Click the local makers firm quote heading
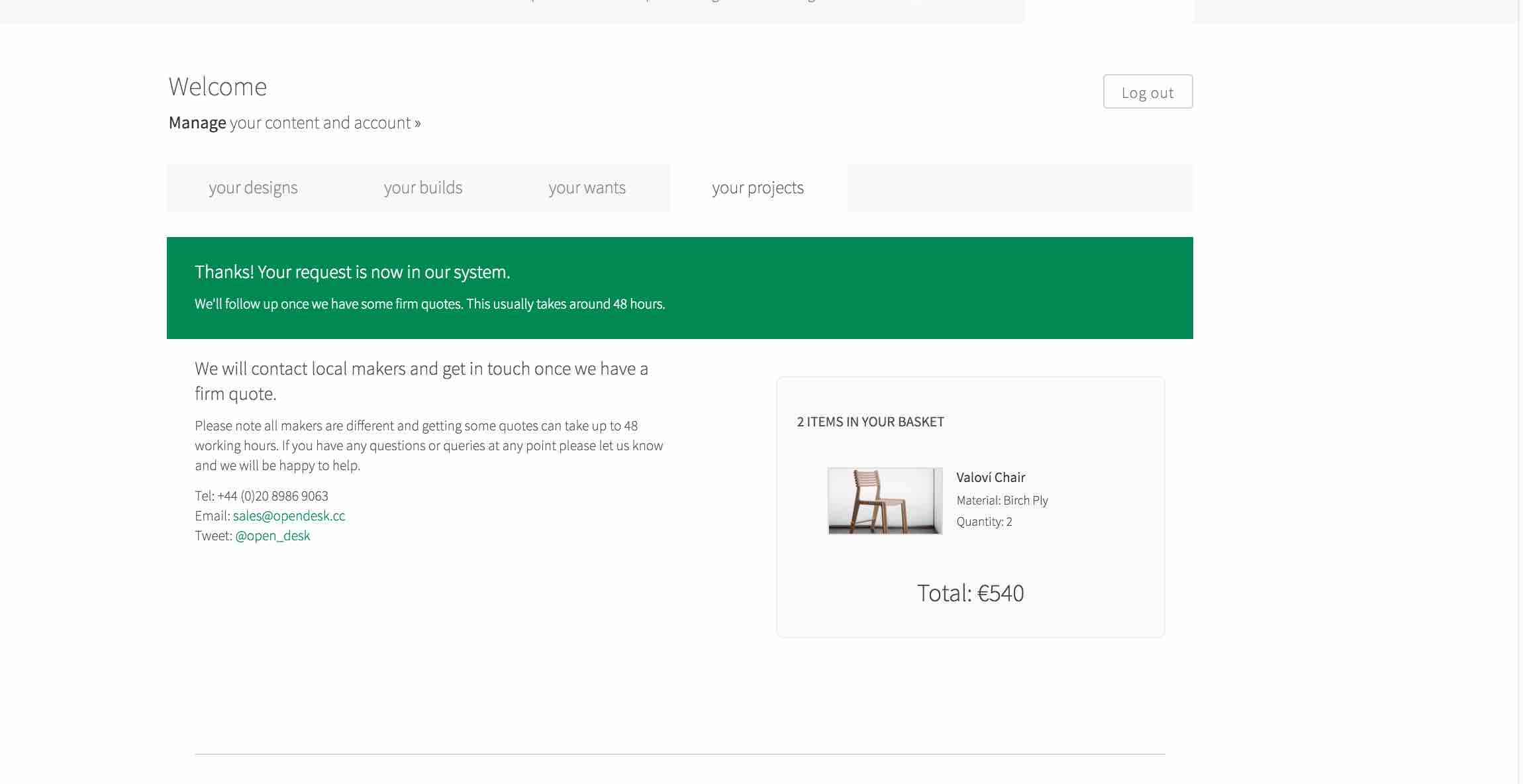Viewport: 1523px width, 784px height. [421, 381]
